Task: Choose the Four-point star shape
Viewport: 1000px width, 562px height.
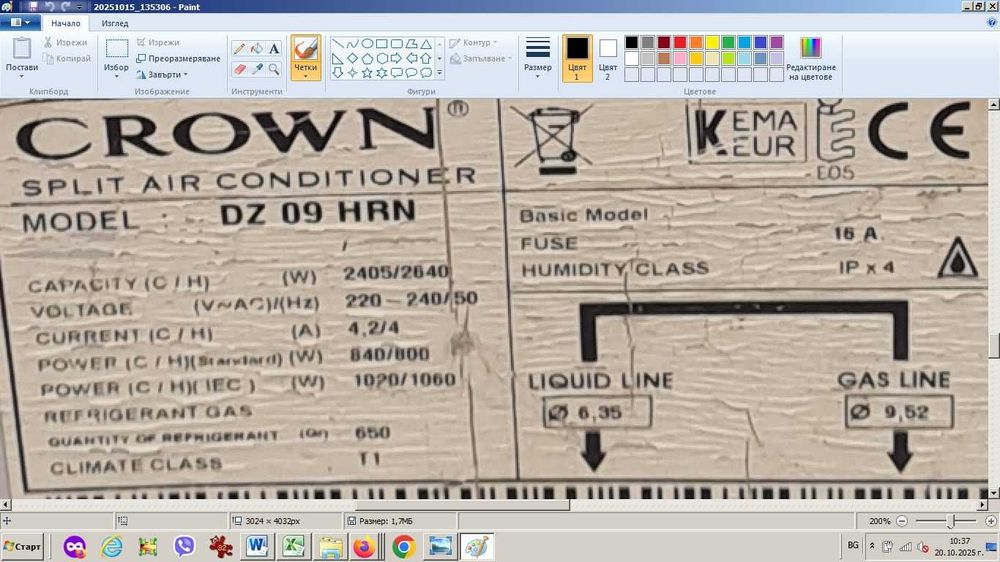Action: (x=353, y=73)
